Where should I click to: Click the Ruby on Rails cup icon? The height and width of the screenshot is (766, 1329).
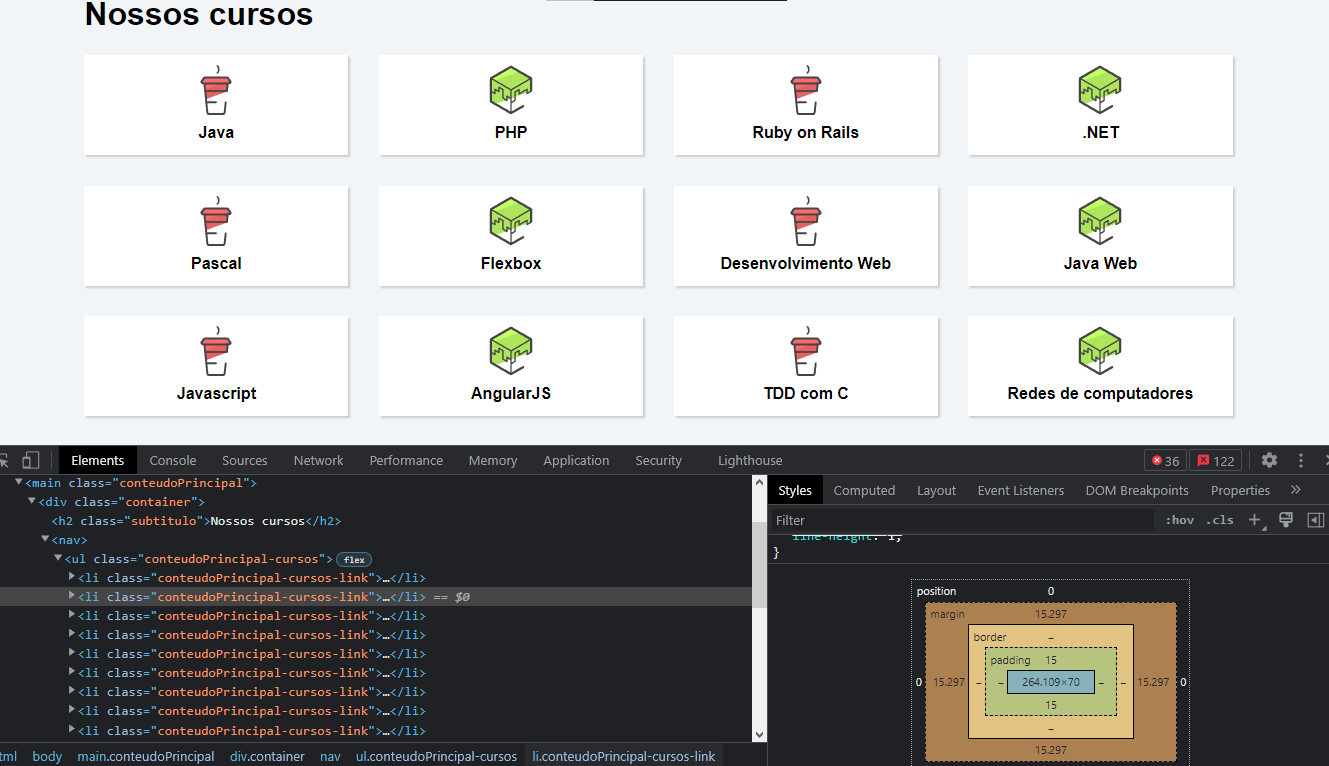(x=805, y=90)
